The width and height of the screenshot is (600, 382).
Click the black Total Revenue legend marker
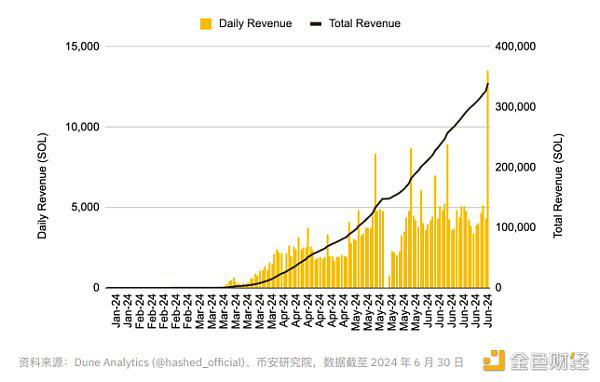[316, 24]
